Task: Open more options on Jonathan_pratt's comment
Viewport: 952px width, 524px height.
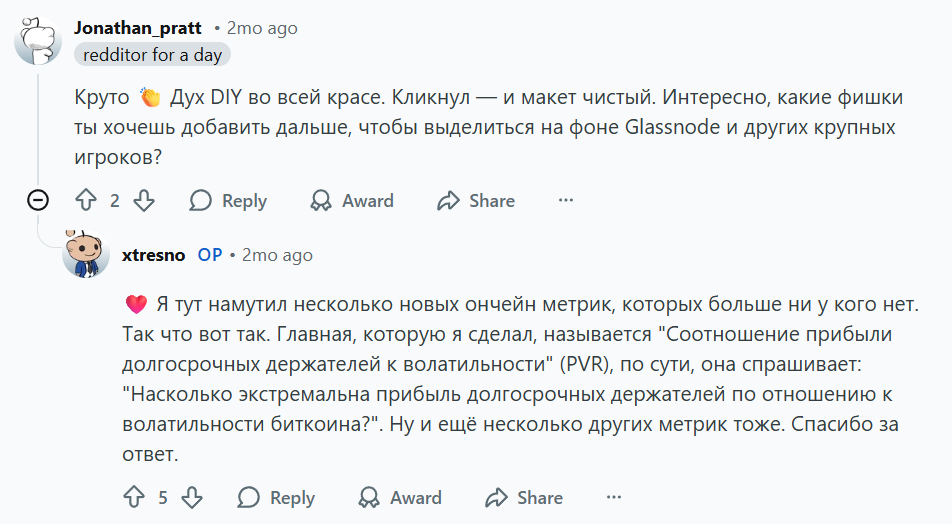Action: coord(566,201)
